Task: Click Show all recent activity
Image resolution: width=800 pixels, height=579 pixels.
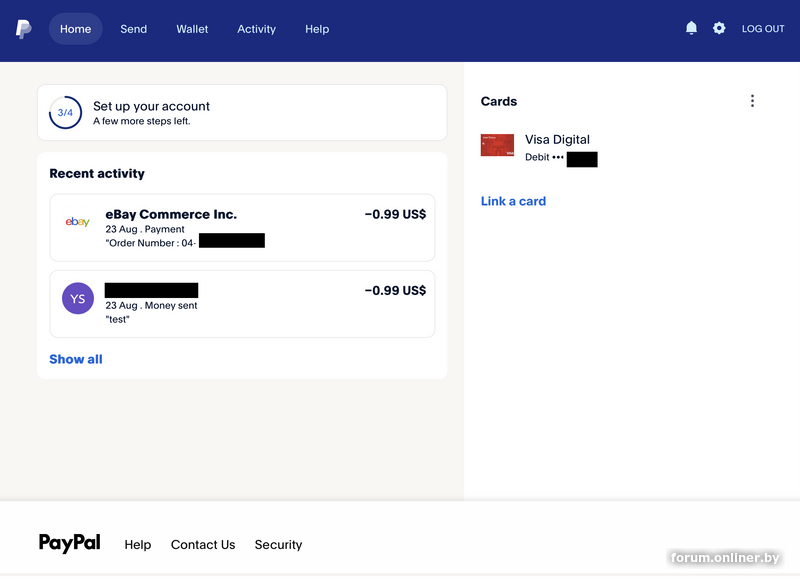Action: point(76,359)
